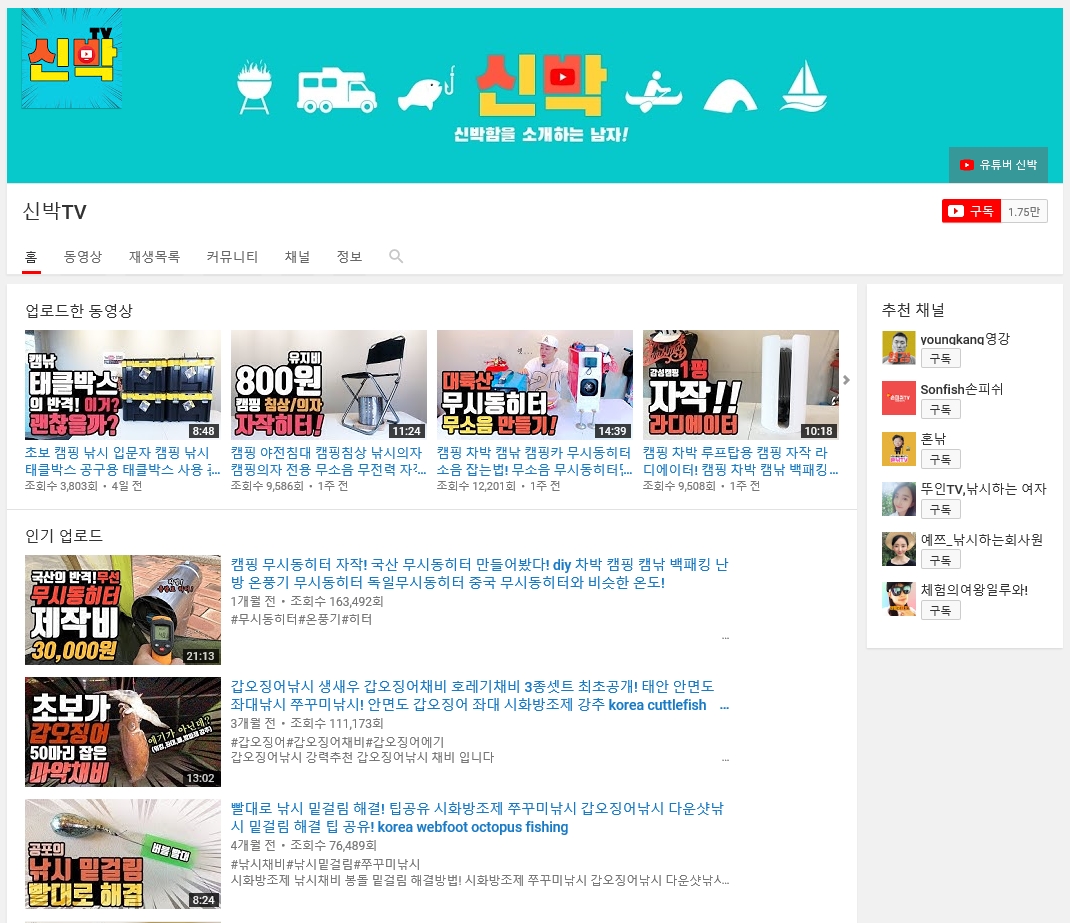Toggle subscription for youngkang영강 channel
Image resolution: width=1070 pixels, height=923 pixels.
click(x=940, y=359)
